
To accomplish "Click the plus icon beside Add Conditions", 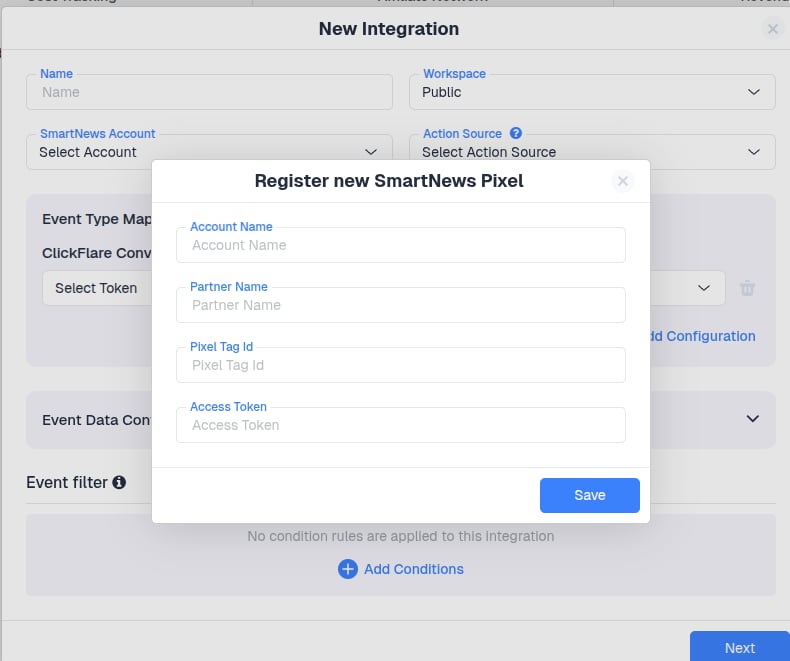I will pyautogui.click(x=348, y=569).
